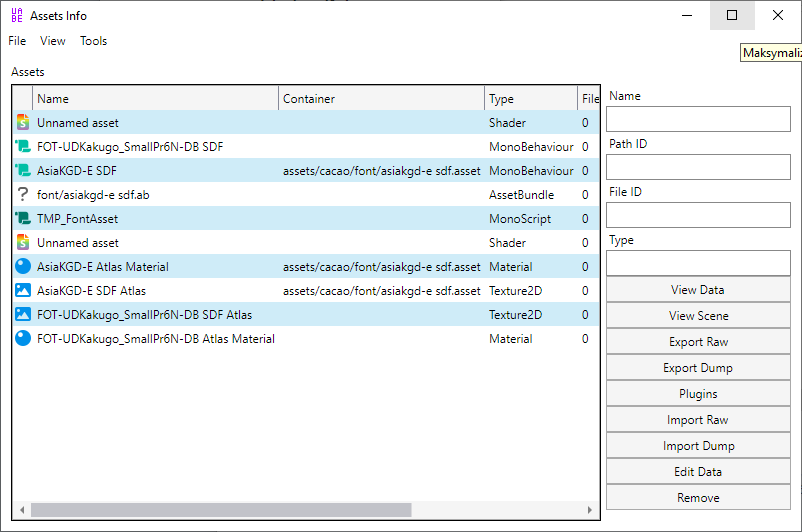Click the Import Raw button
802x532 pixels.
click(698, 420)
